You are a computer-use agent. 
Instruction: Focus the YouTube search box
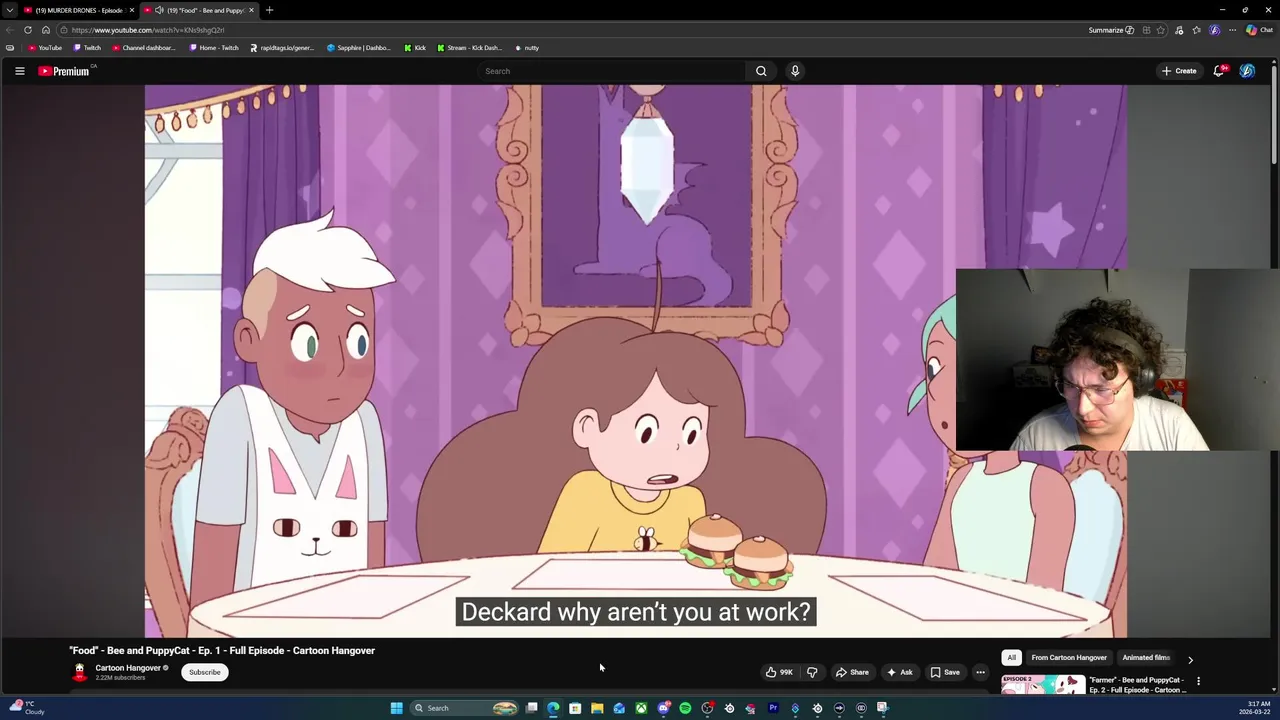click(x=612, y=71)
